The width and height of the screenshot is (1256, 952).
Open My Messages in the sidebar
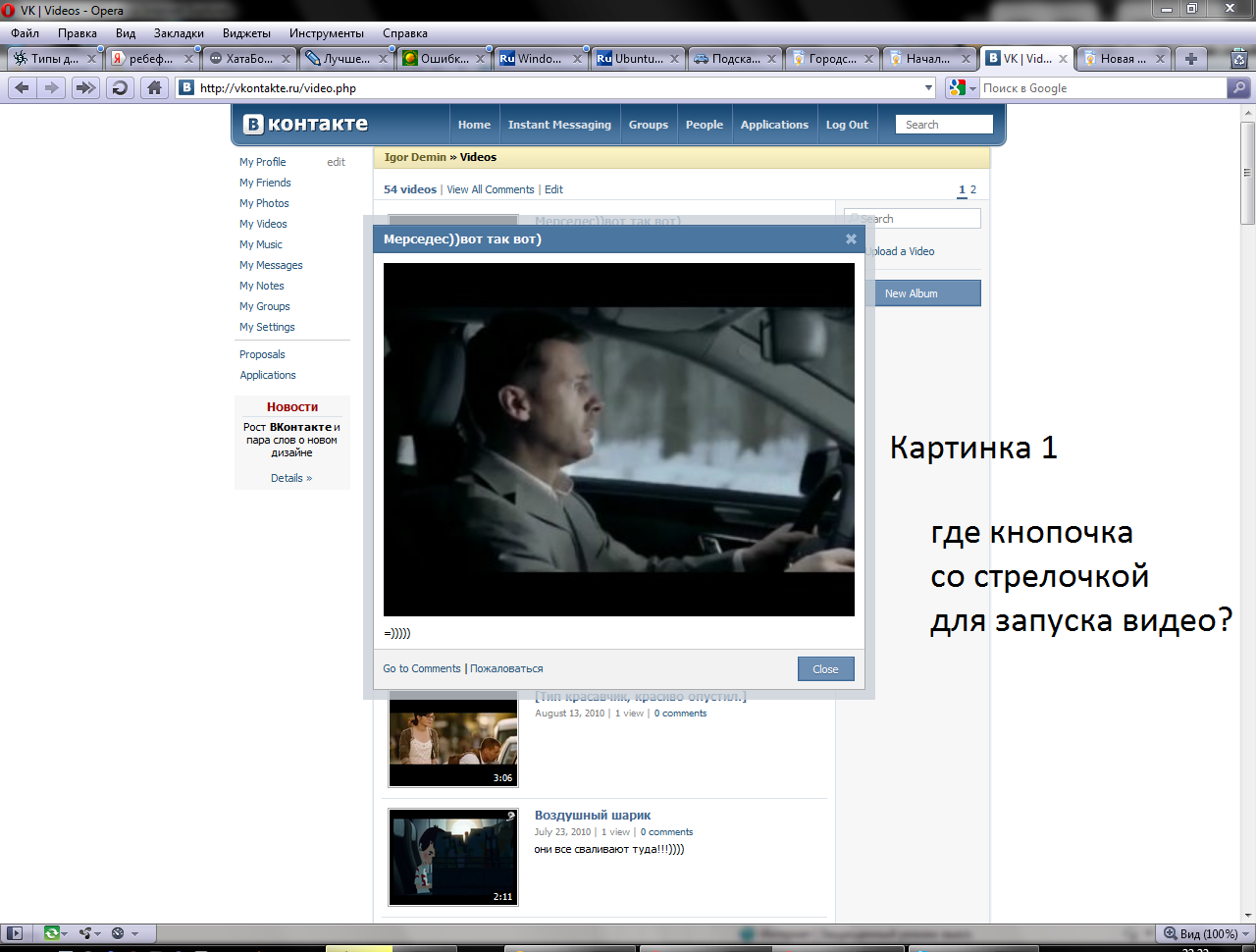tap(271, 265)
